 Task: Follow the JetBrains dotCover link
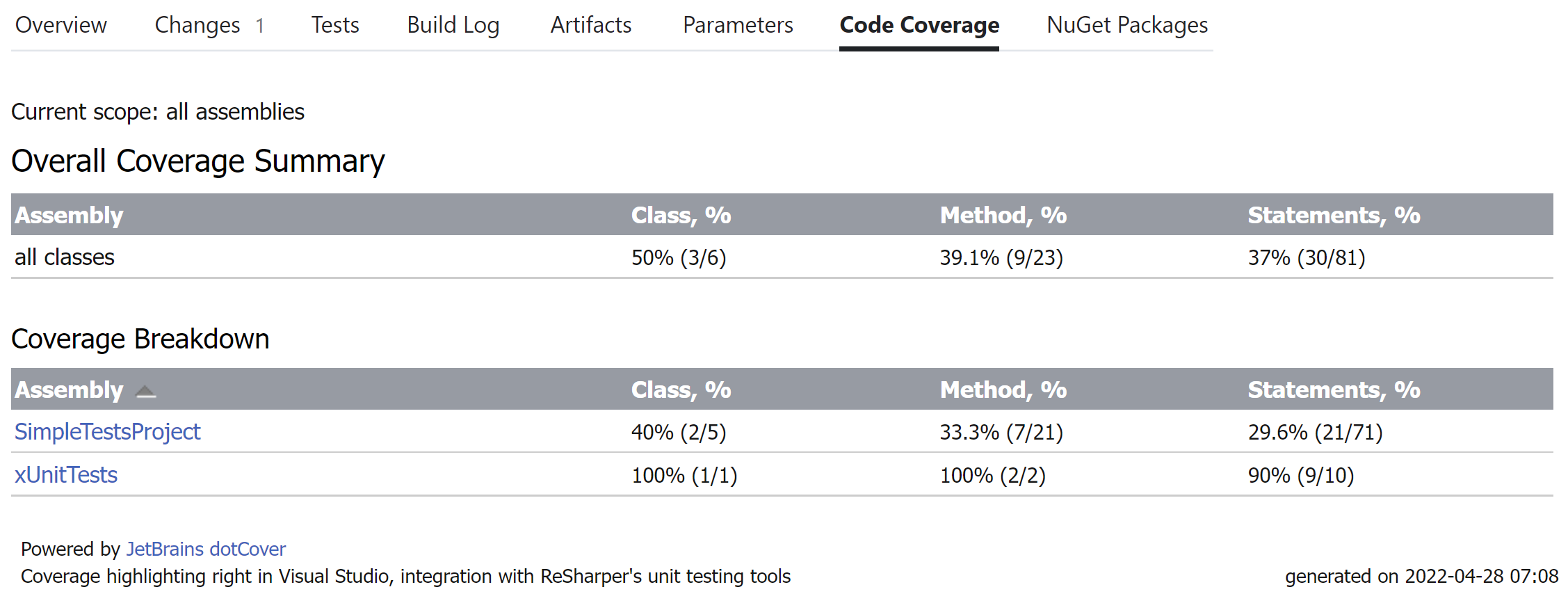coord(206,549)
